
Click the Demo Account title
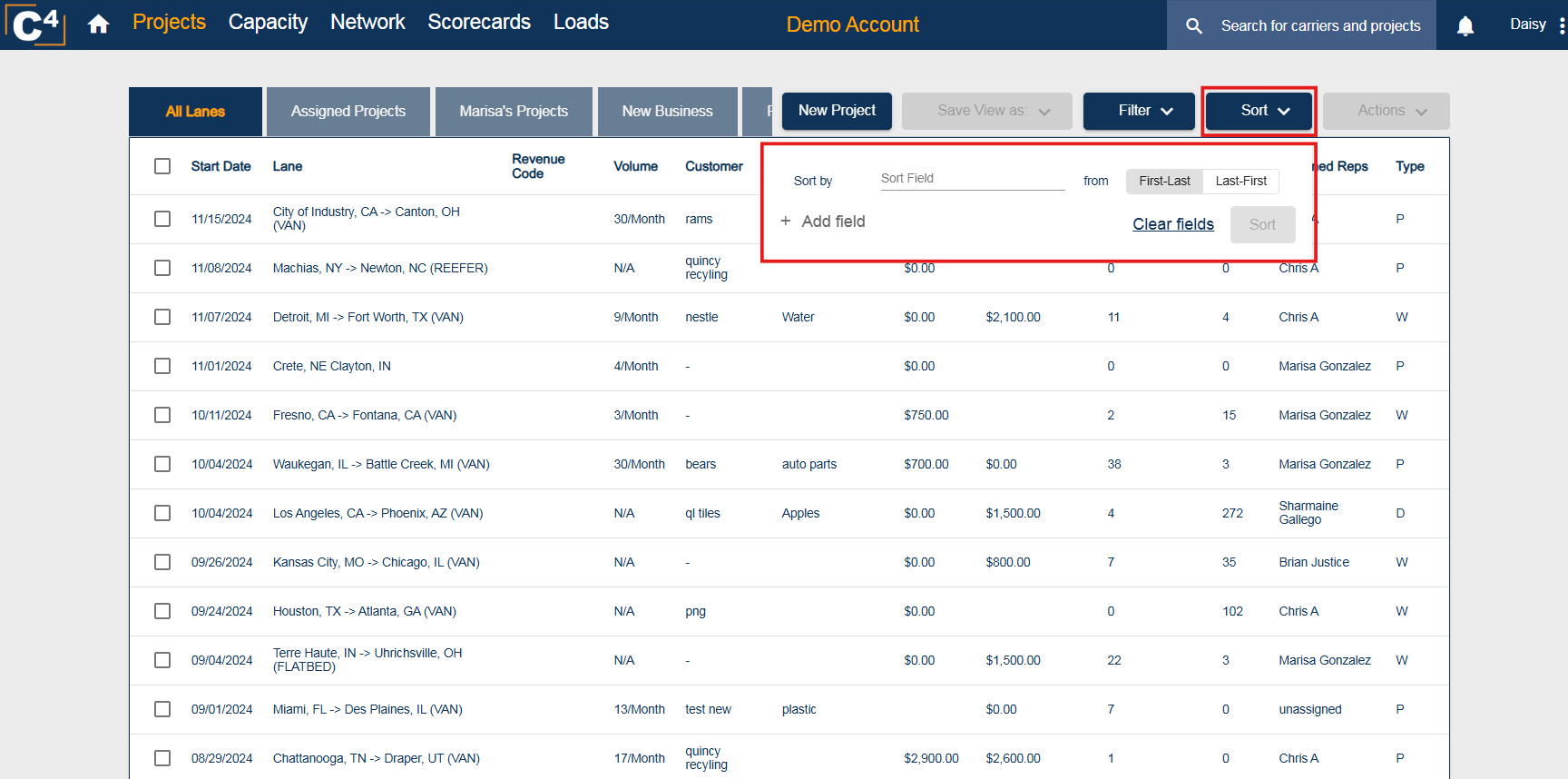tap(853, 25)
